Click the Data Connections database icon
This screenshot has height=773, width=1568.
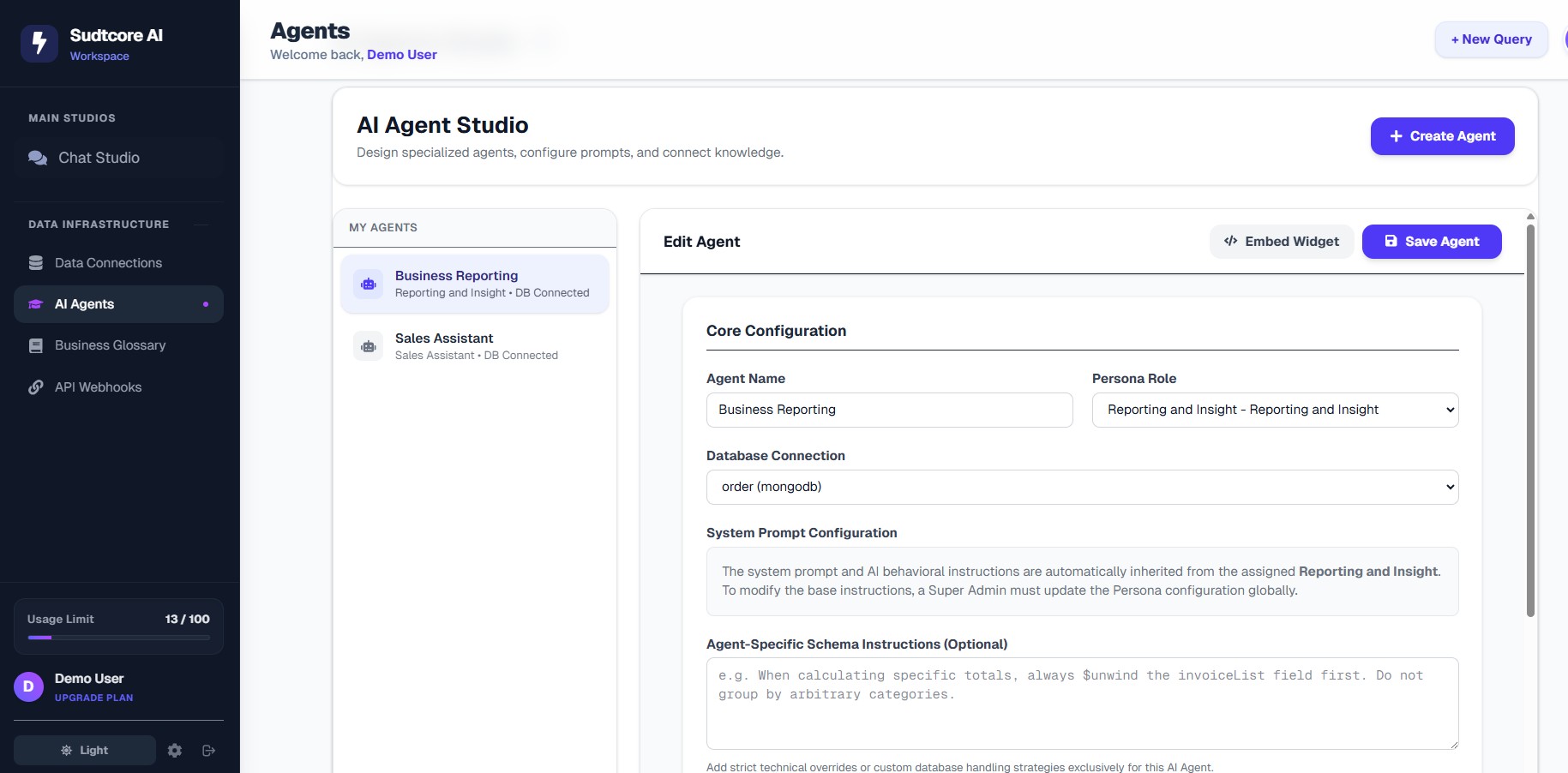tap(36, 263)
